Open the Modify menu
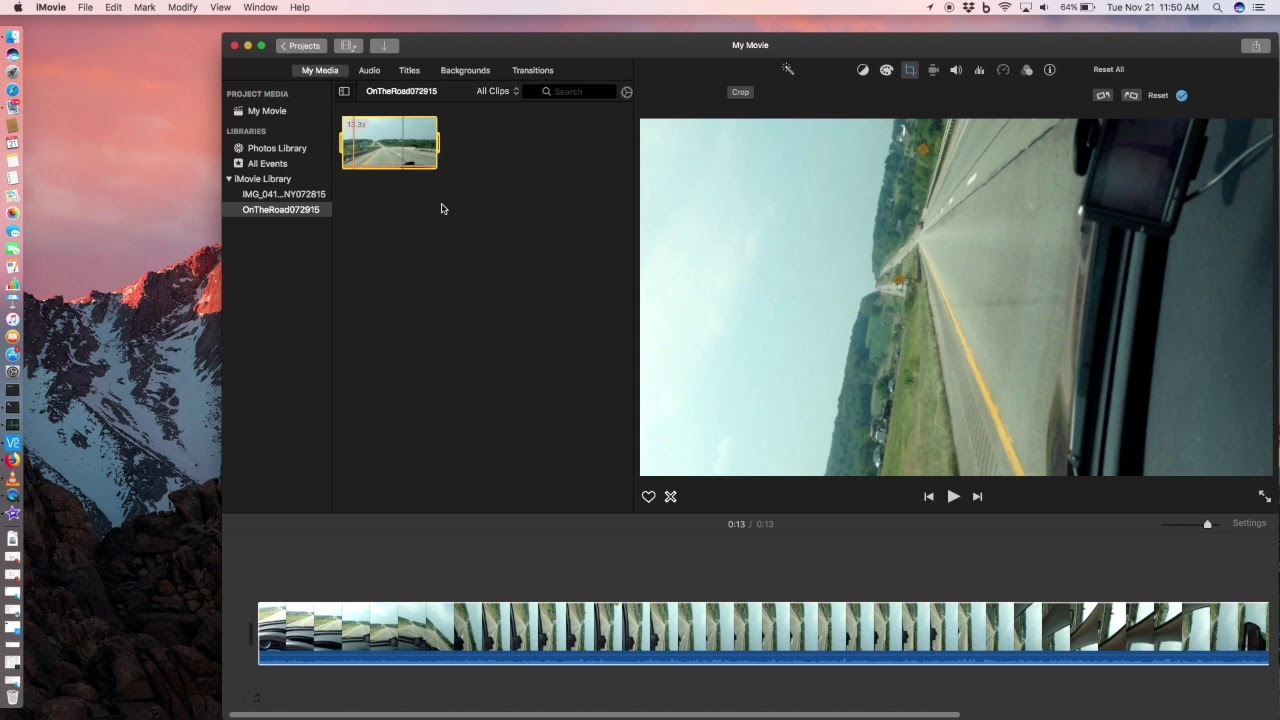The height and width of the screenshot is (720, 1280). click(183, 7)
